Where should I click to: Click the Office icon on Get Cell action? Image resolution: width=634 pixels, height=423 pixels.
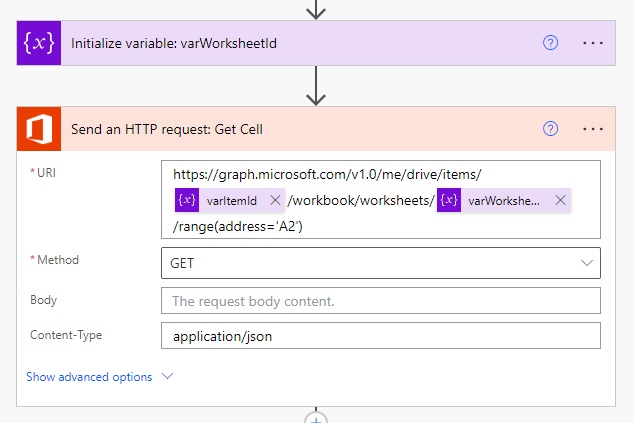point(39,129)
